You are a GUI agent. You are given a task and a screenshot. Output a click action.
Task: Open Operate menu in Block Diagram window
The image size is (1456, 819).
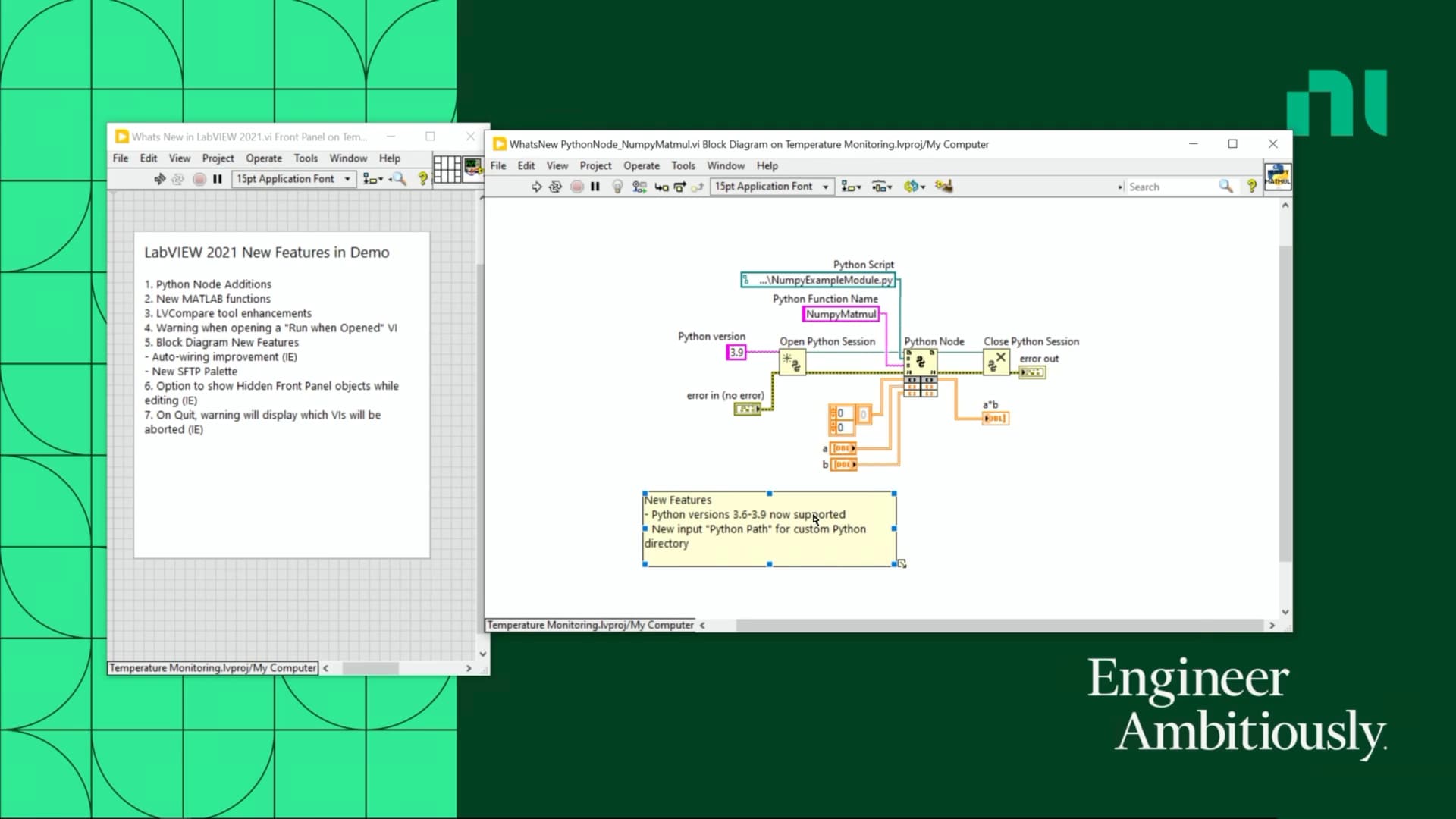(x=642, y=165)
